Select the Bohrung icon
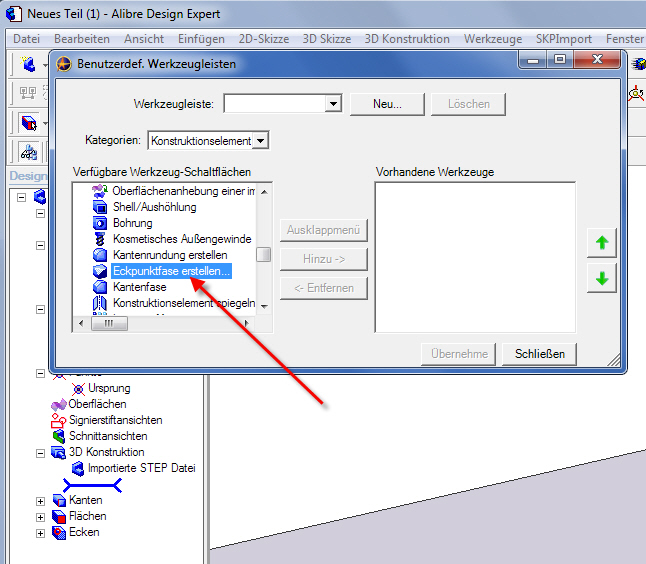The height and width of the screenshot is (564, 646). coord(100,223)
